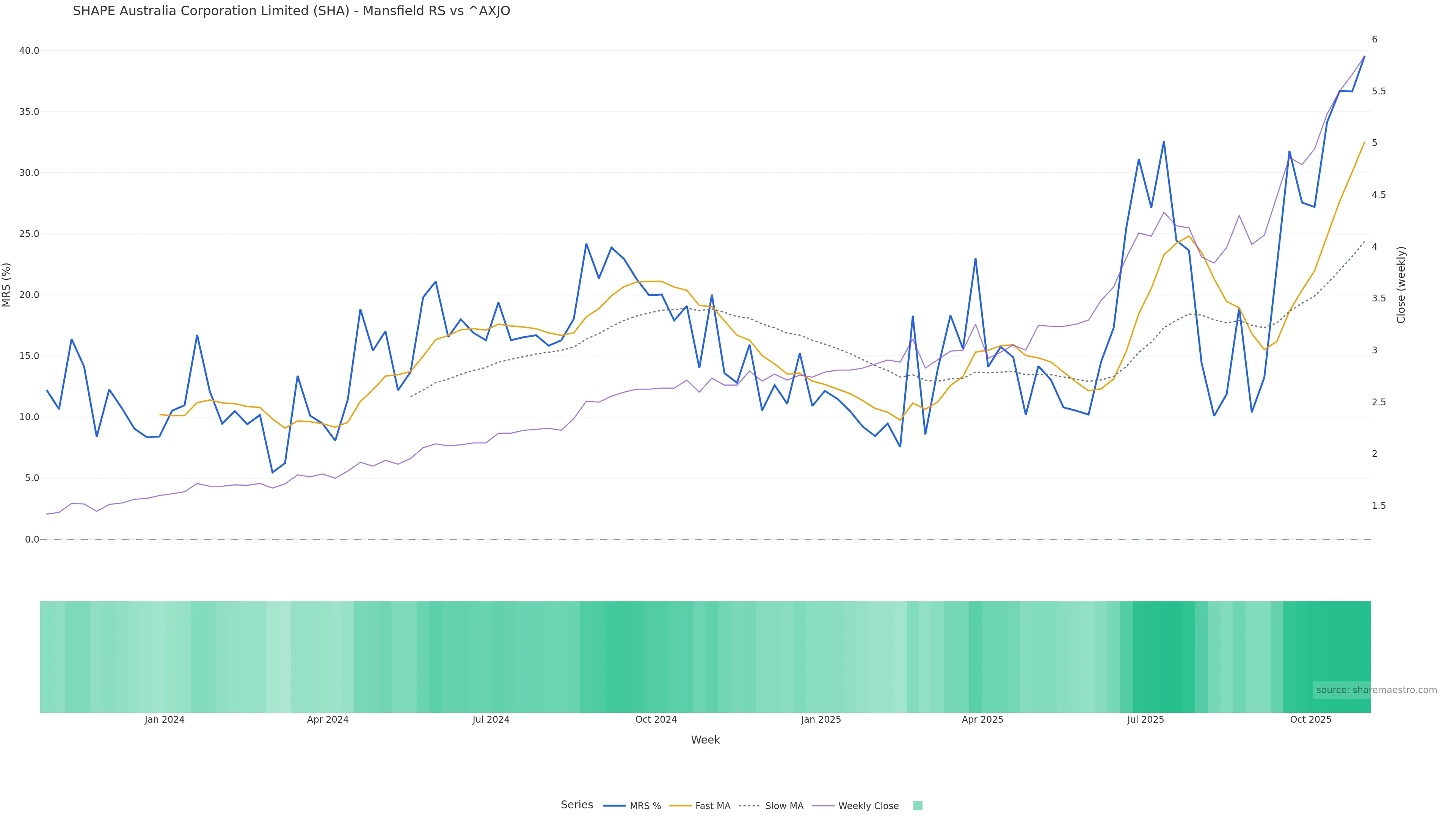Click the MRS (%) y-axis title
The height and width of the screenshot is (819, 1456).
coord(7,285)
